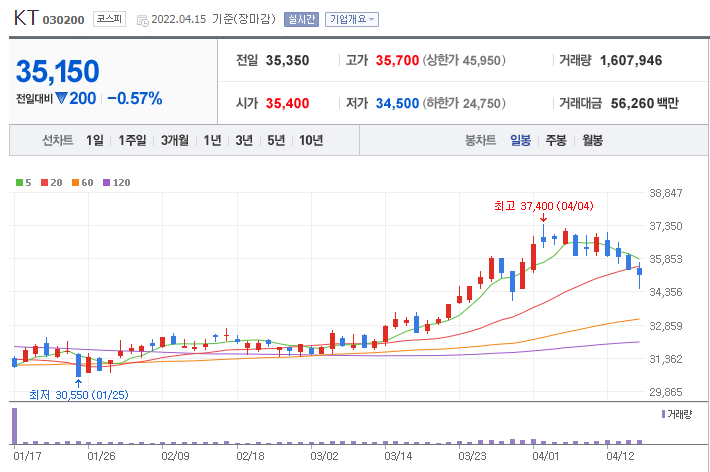Click the 전일 value 35,350
The width and height of the screenshot is (710, 472).
click(288, 60)
